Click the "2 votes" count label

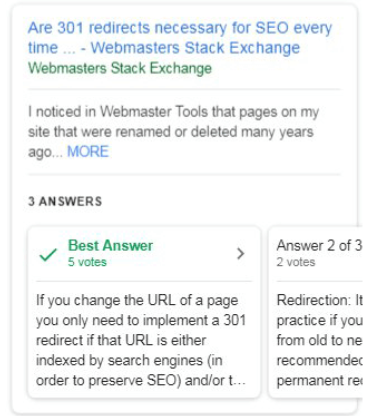(296, 262)
